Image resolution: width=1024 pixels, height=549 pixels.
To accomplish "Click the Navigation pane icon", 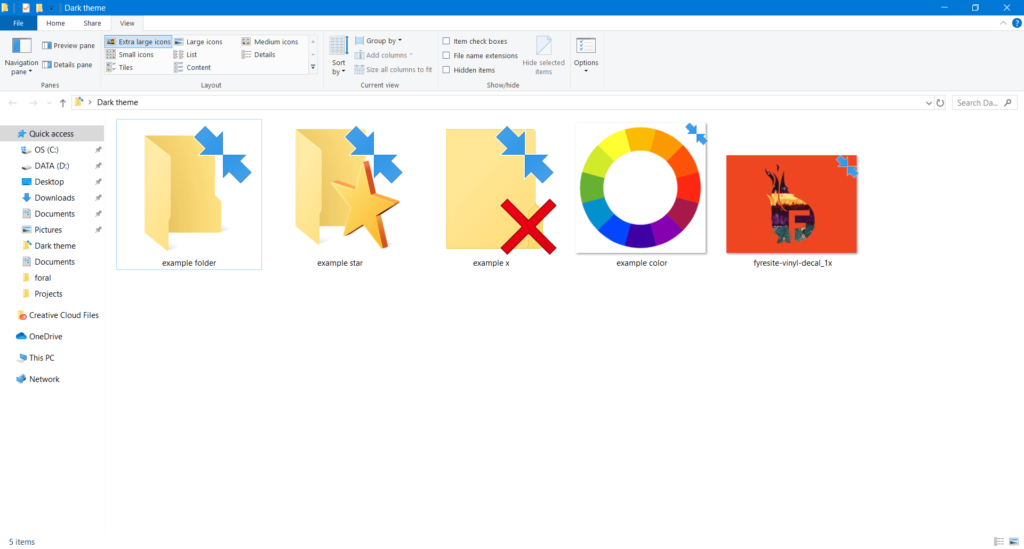I will (x=21, y=47).
